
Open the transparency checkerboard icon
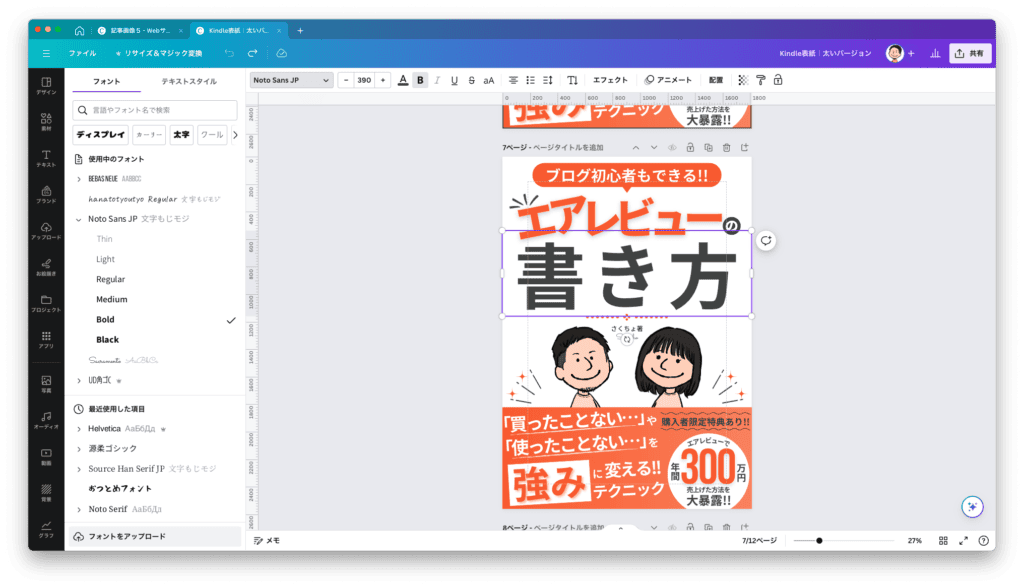pyautogui.click(x=743, y=80)
